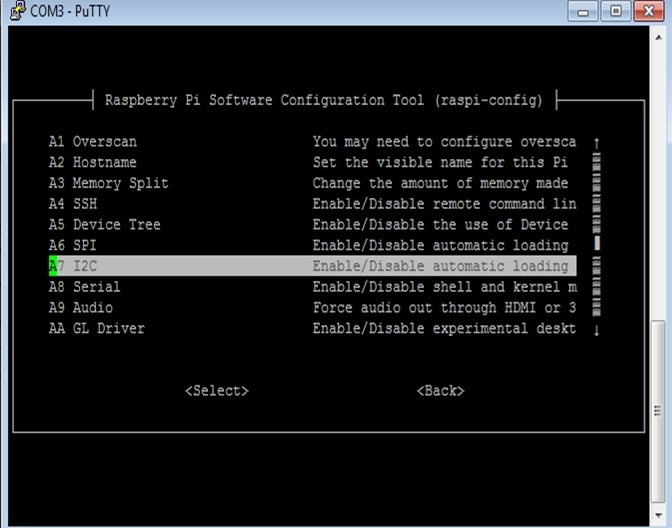Click 'Enable/Disable remote command lin' description
This screenshot has width=672, height=528.
pyautogui.click(x=444, y=204)
